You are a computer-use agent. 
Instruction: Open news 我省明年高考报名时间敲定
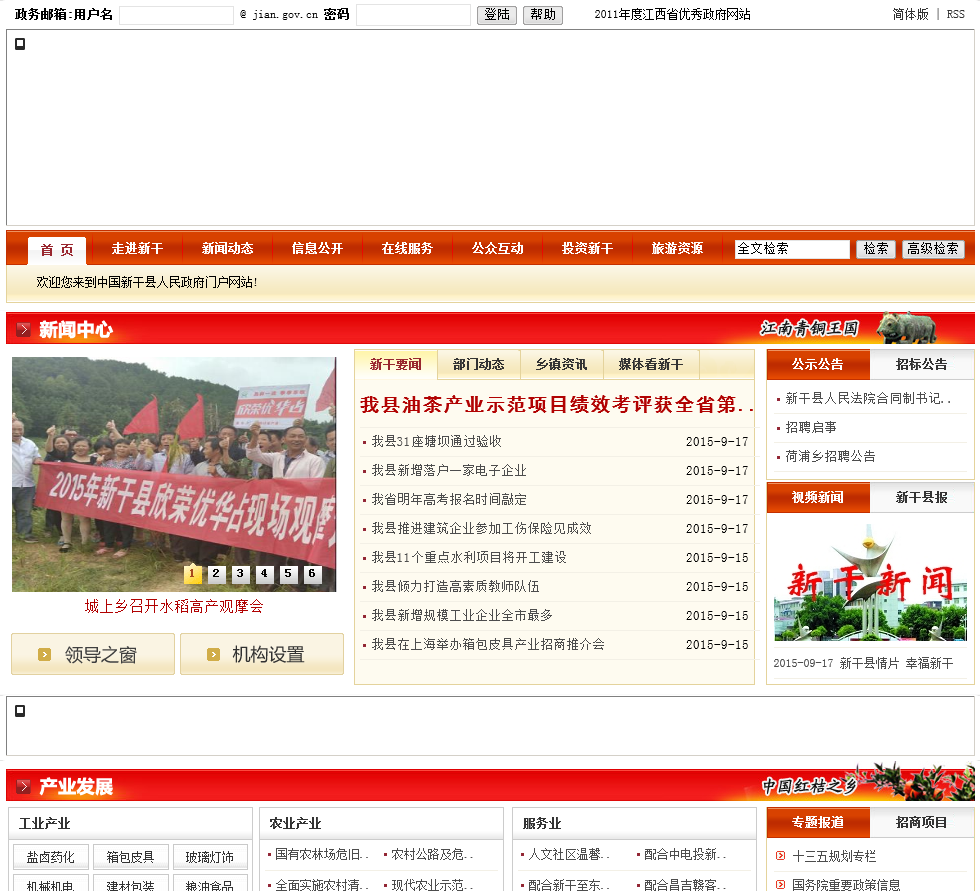(449, 499)
